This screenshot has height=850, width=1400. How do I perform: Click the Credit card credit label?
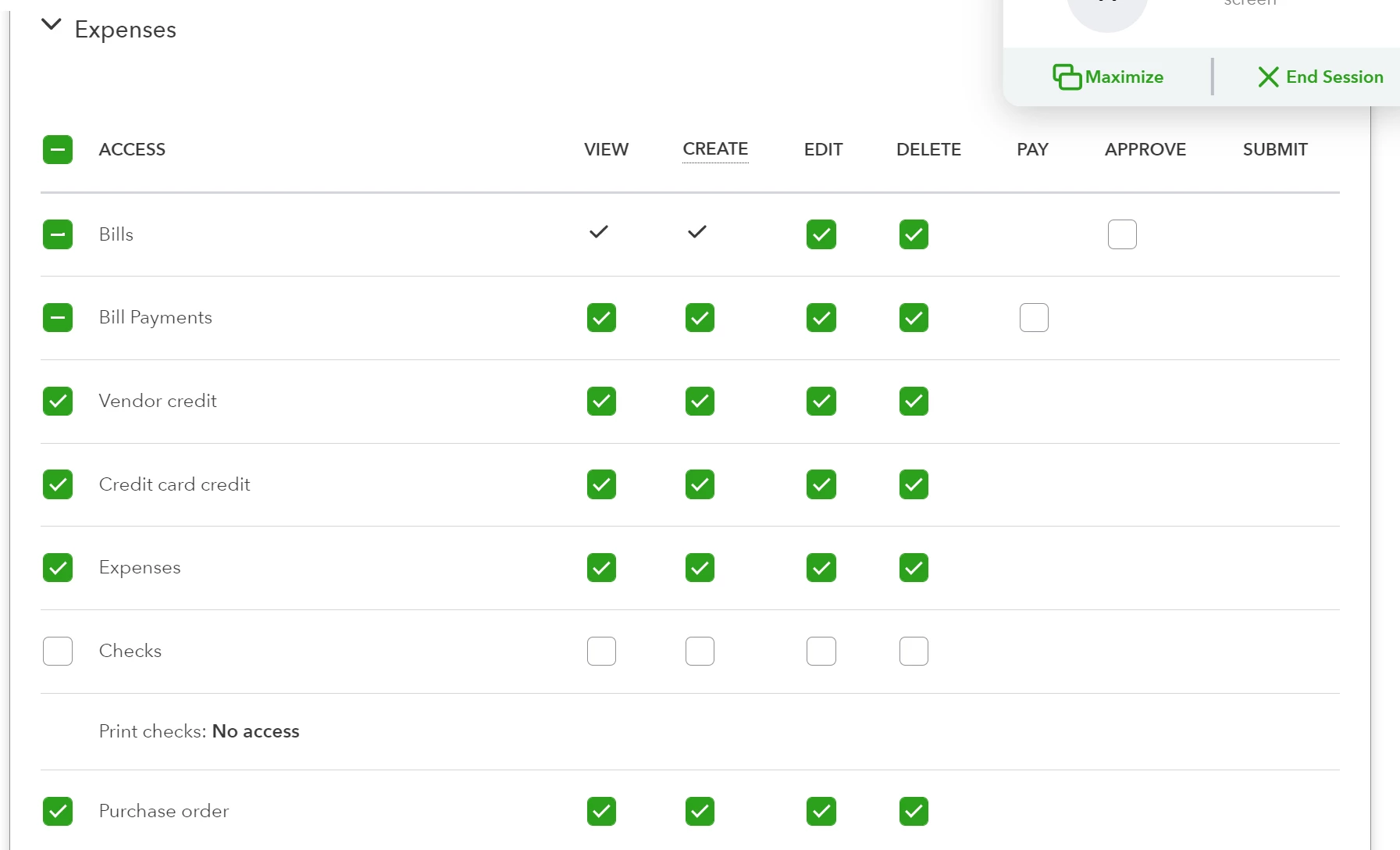click(175, 484)
